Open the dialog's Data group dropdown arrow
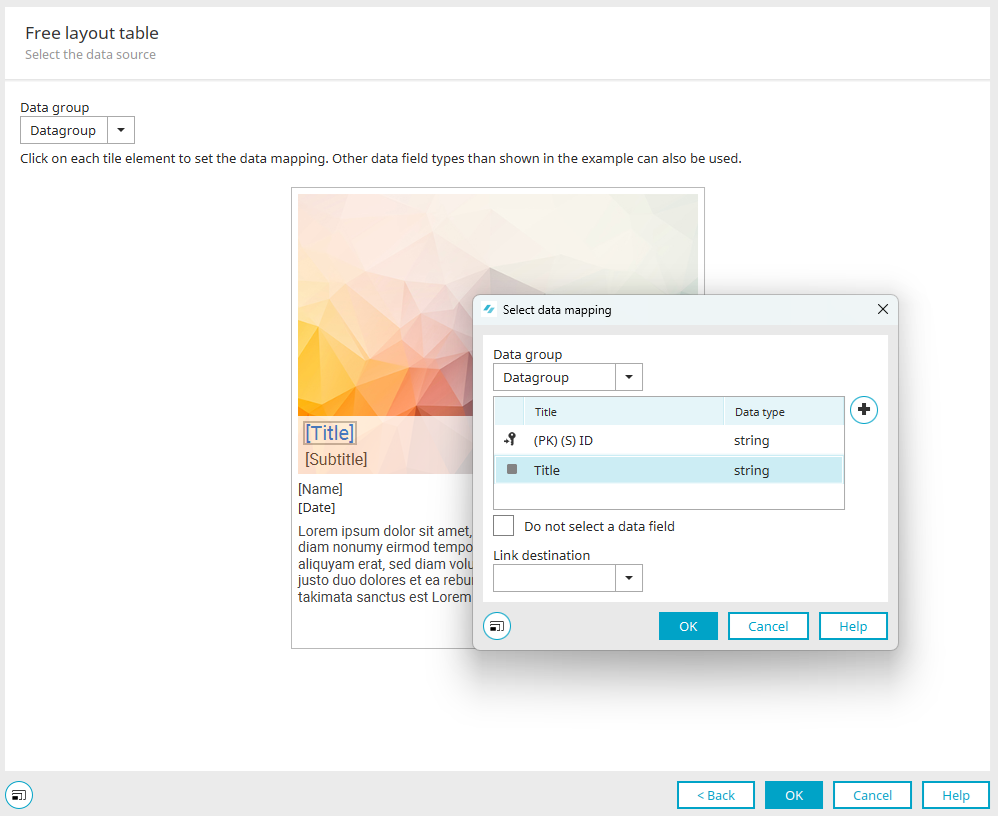This screenshot has height=816, width=998. [x=629, y=377]
